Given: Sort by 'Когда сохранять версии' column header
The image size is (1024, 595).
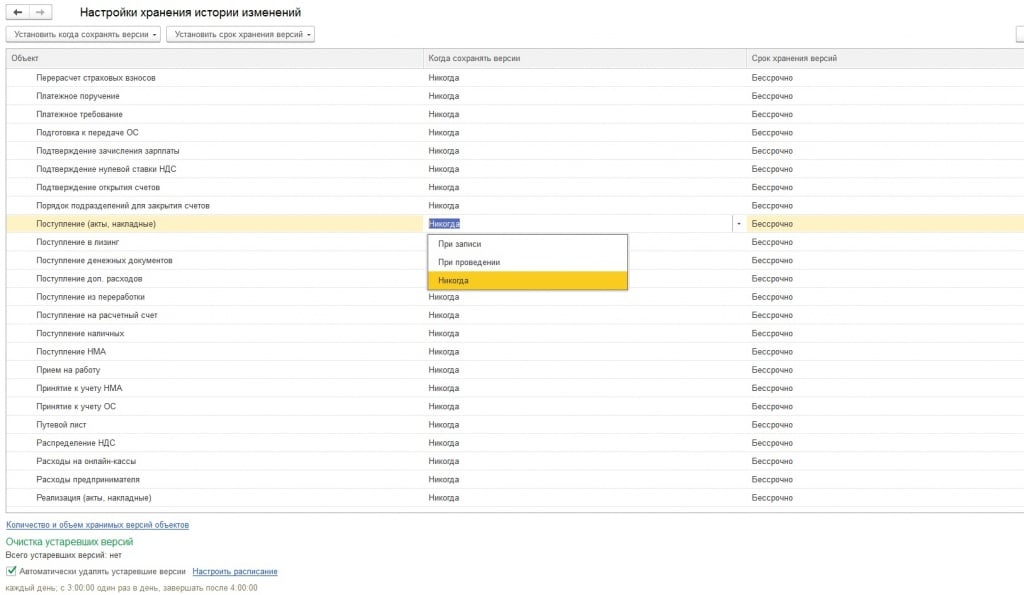Looking at the screenshot, I should coord(474,58).
